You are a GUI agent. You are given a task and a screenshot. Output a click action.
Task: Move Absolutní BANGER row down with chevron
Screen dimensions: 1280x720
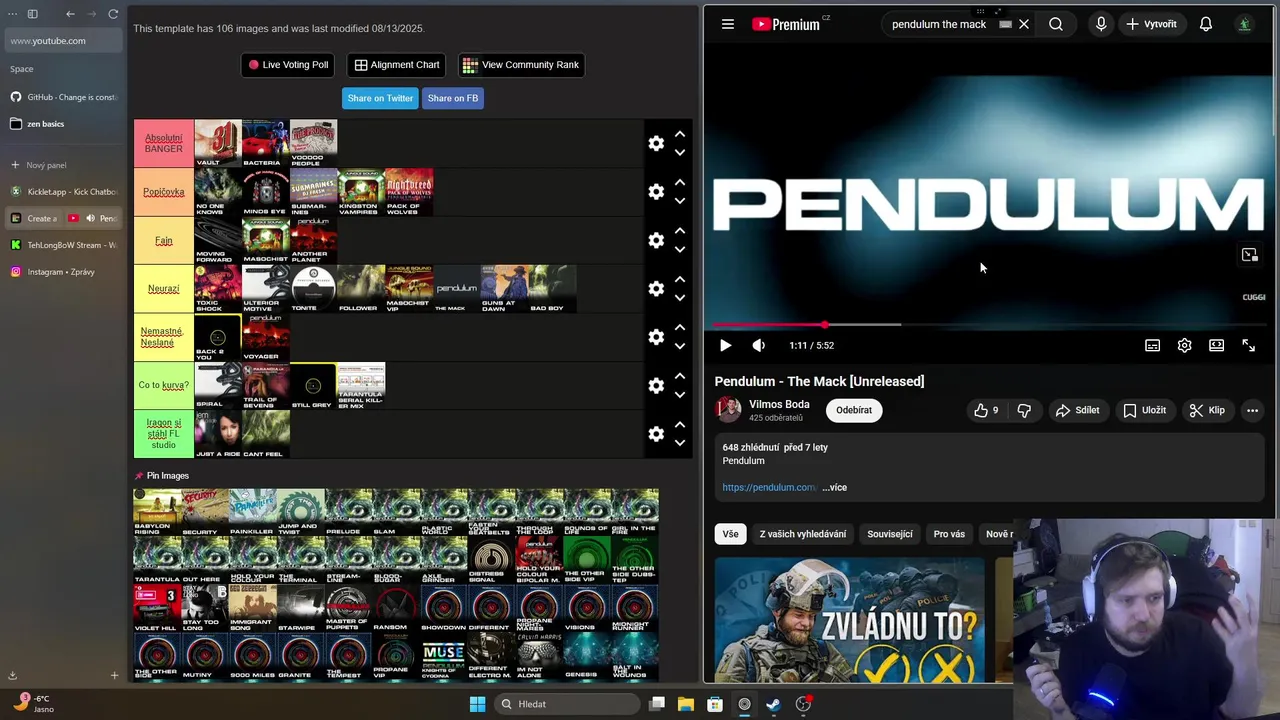coord(680,153)
